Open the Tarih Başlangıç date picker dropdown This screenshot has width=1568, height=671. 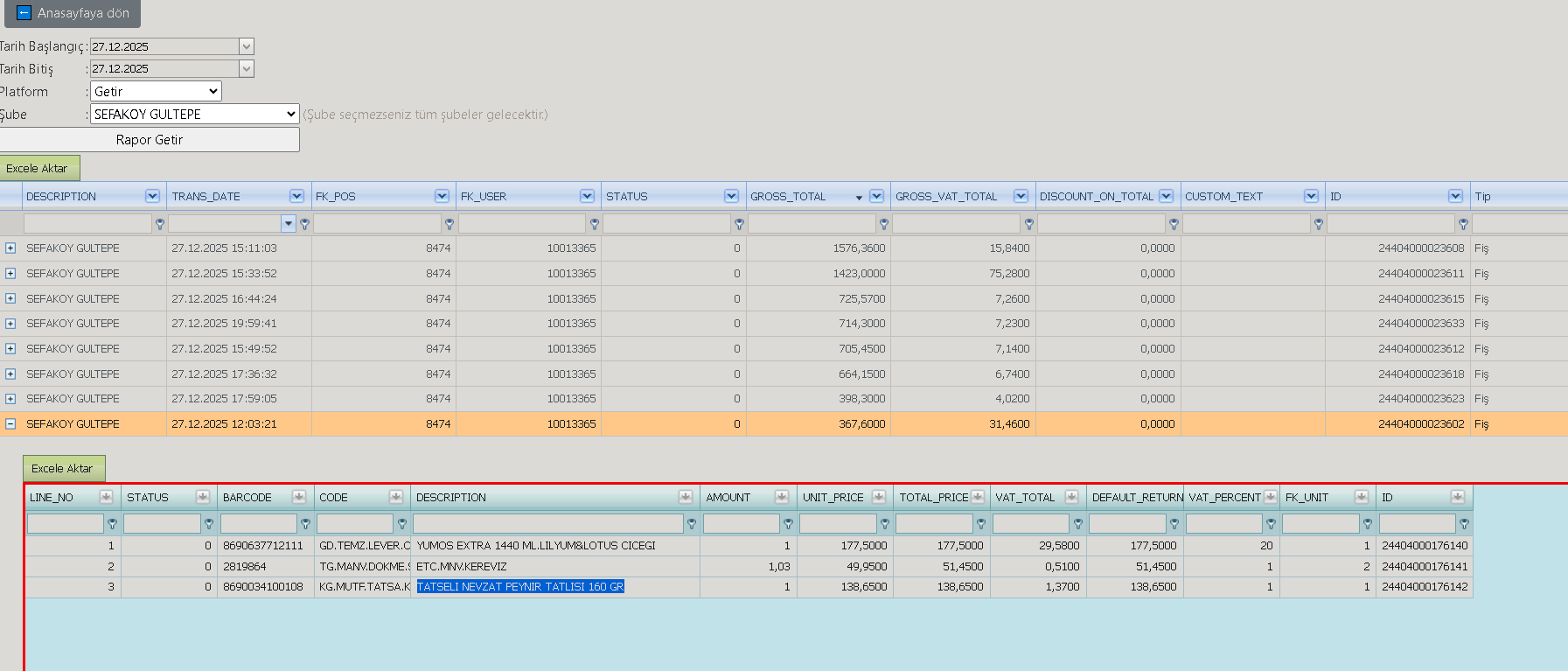(247, 46)
